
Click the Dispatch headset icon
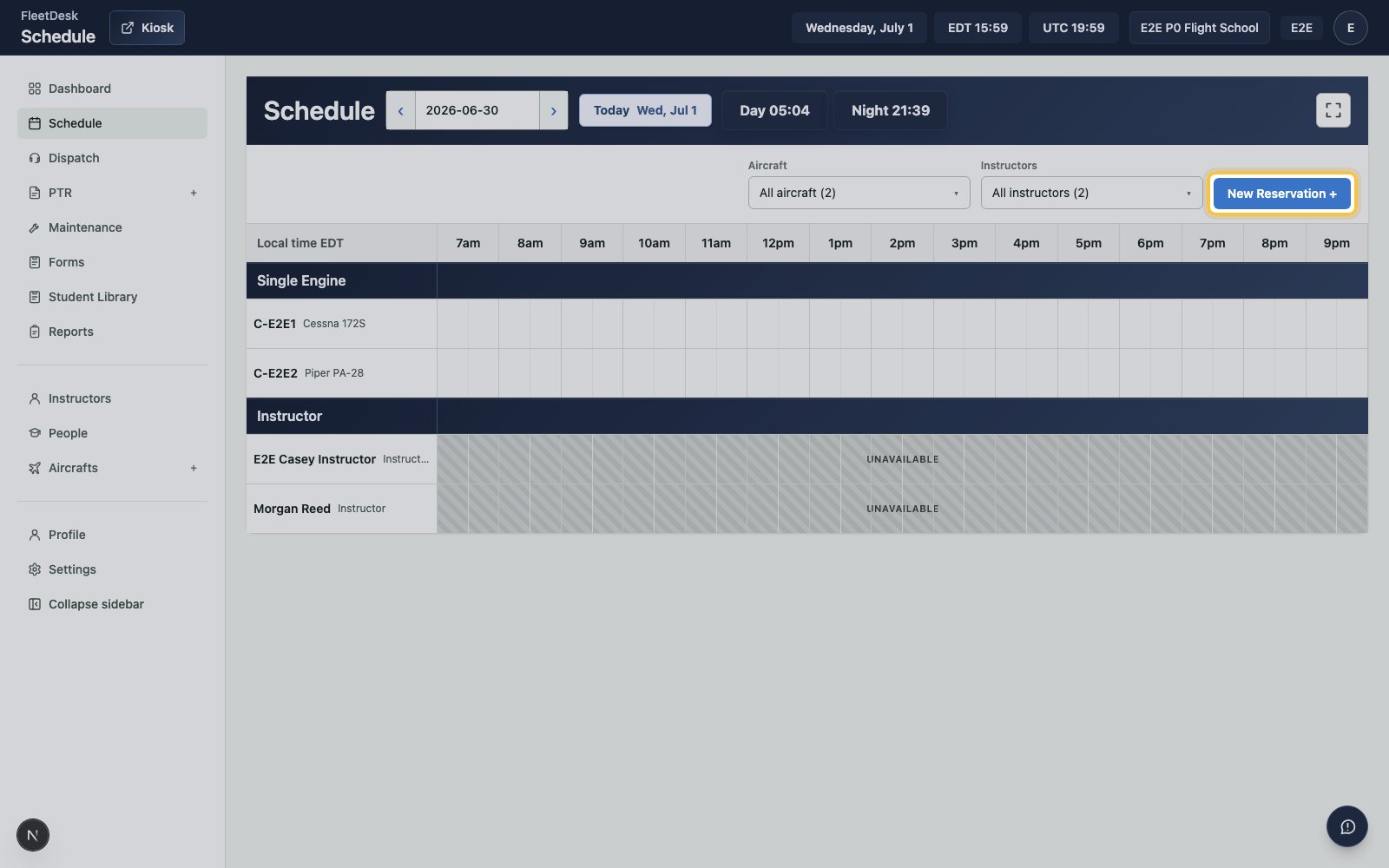[35, 158]
